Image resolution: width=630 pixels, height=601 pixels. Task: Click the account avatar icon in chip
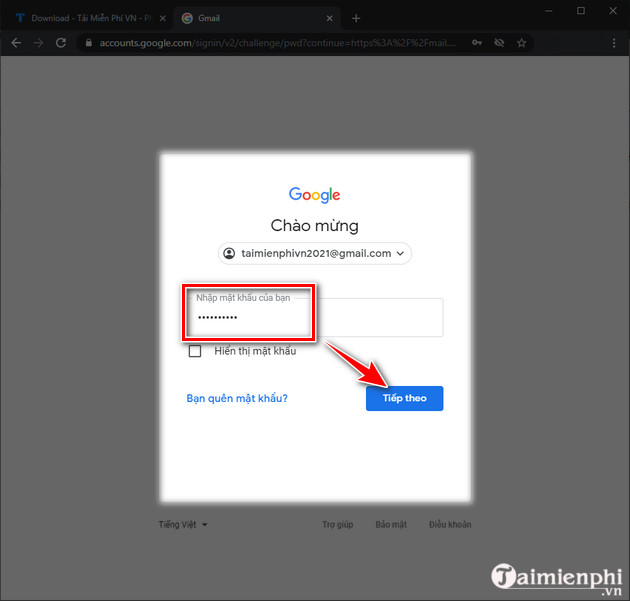click(x=229, y=253)
